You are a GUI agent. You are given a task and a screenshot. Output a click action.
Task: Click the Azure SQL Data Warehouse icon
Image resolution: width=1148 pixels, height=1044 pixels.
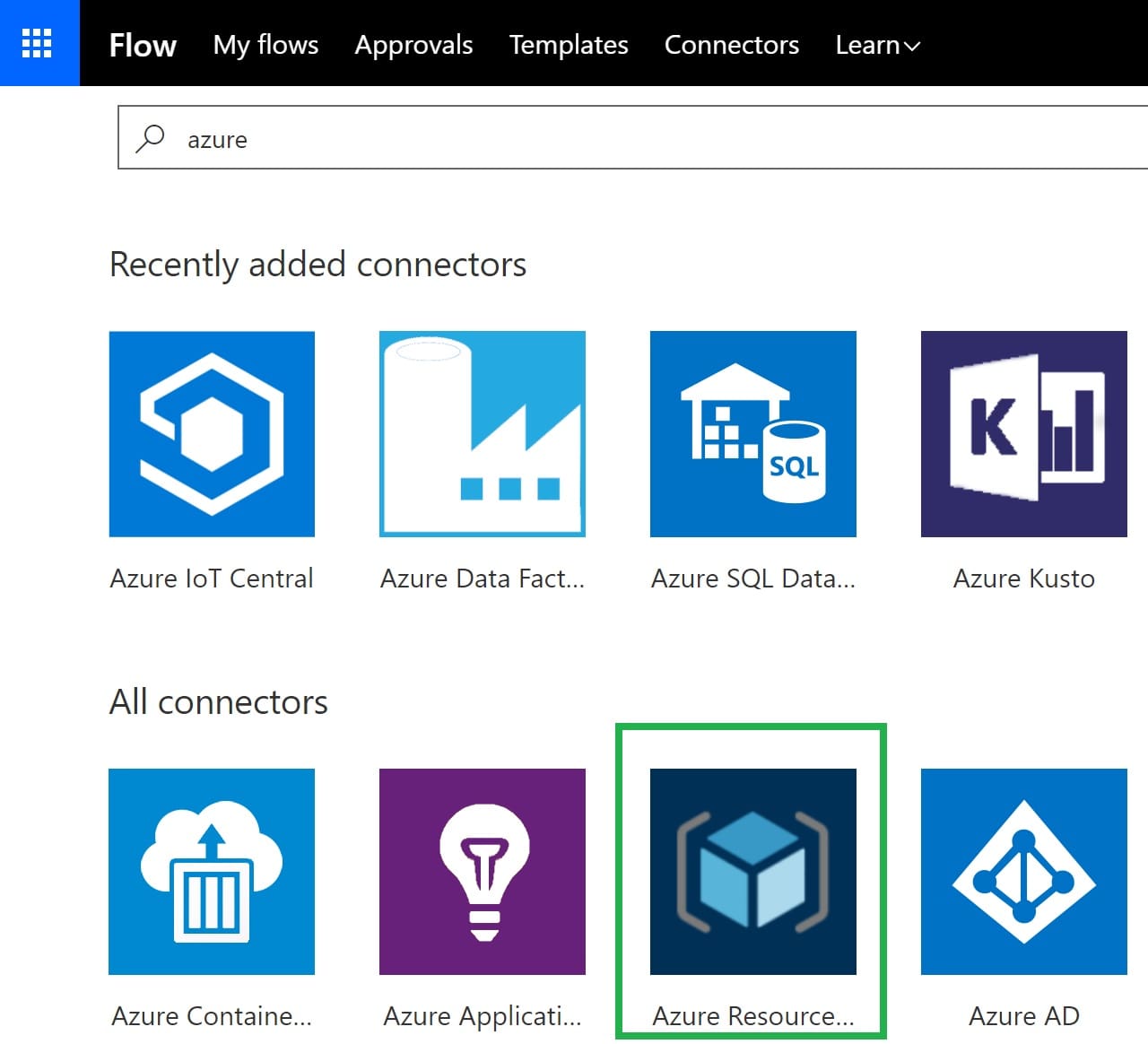[x=753, y=434]
